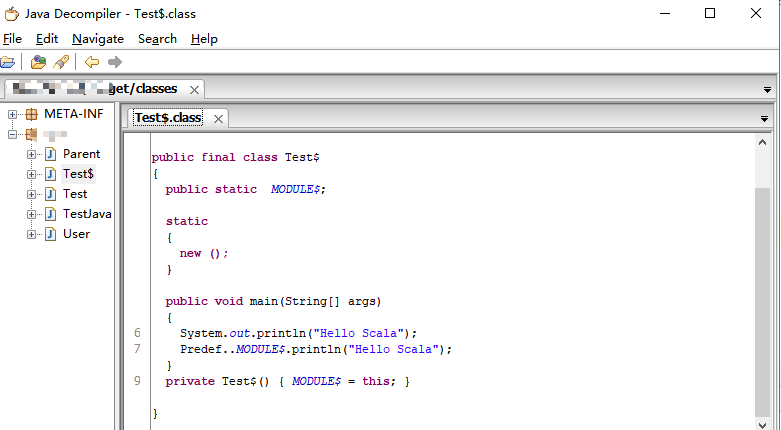The height and width of the screenshot is (430, 781).
Task: Click line number 9 in the gutter
Action: point(137,381)
